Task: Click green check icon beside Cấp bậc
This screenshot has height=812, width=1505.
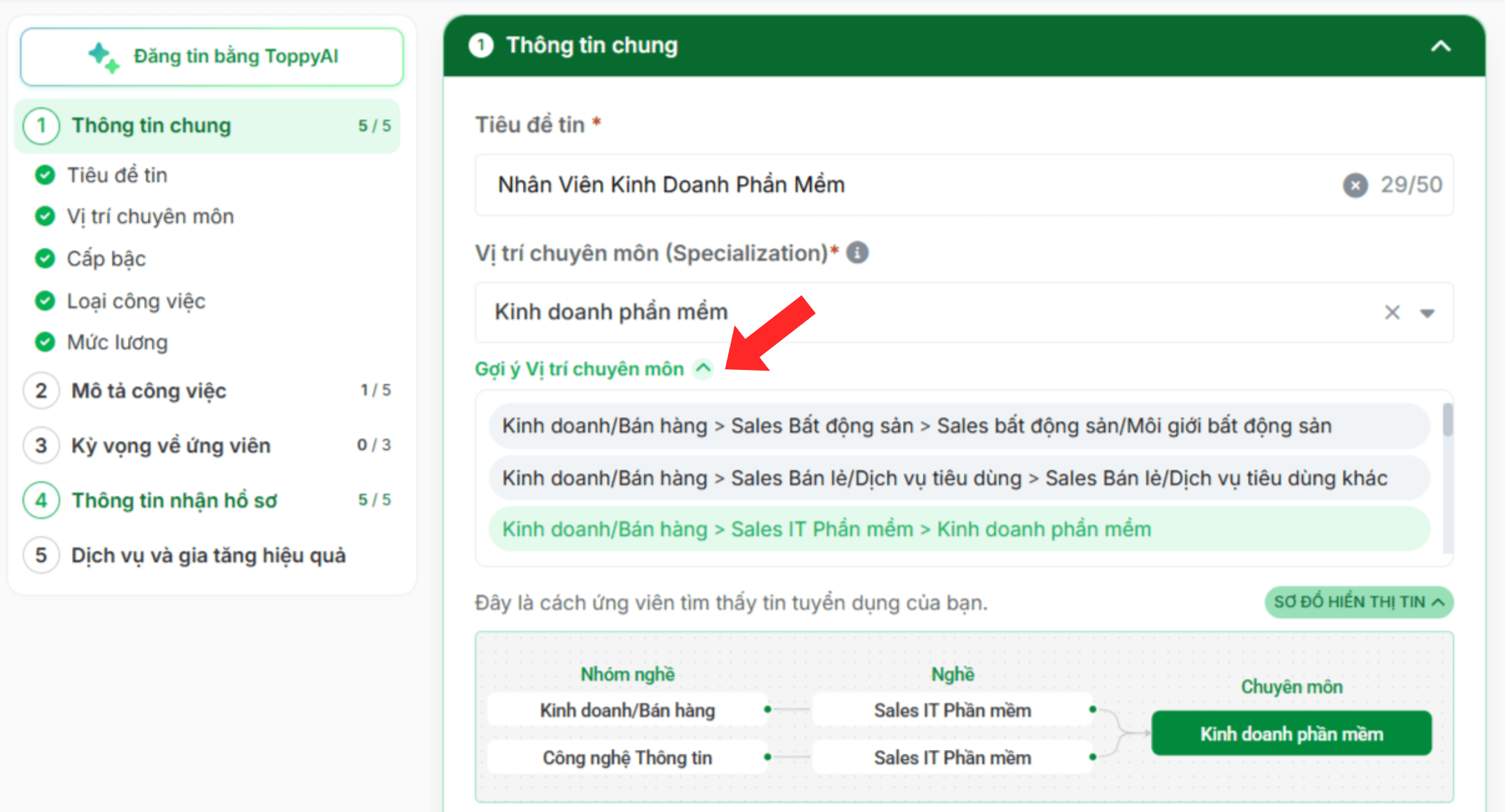Action: (x=45, y=258)
